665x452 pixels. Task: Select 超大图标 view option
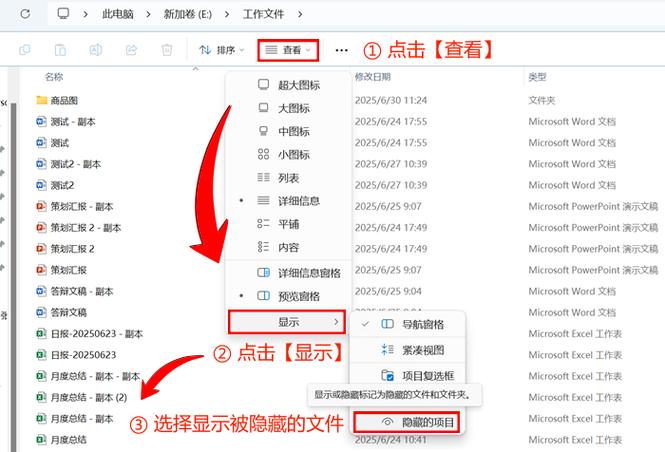[288, 85]
